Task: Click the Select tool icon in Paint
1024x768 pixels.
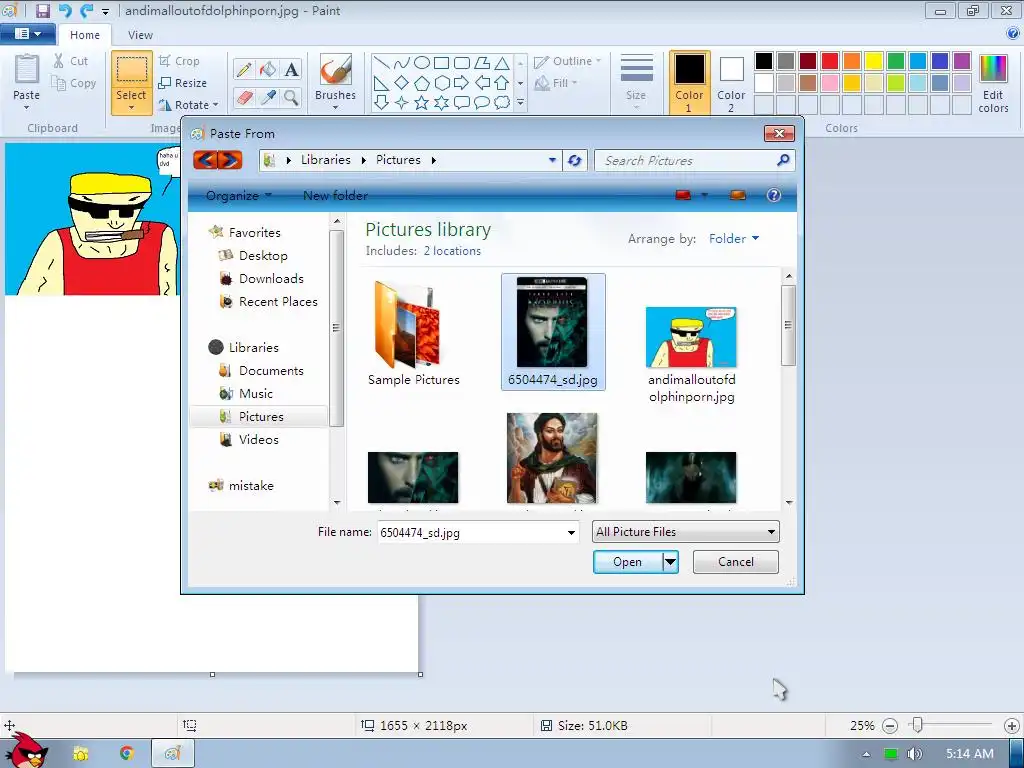Action: click(131, 71)
